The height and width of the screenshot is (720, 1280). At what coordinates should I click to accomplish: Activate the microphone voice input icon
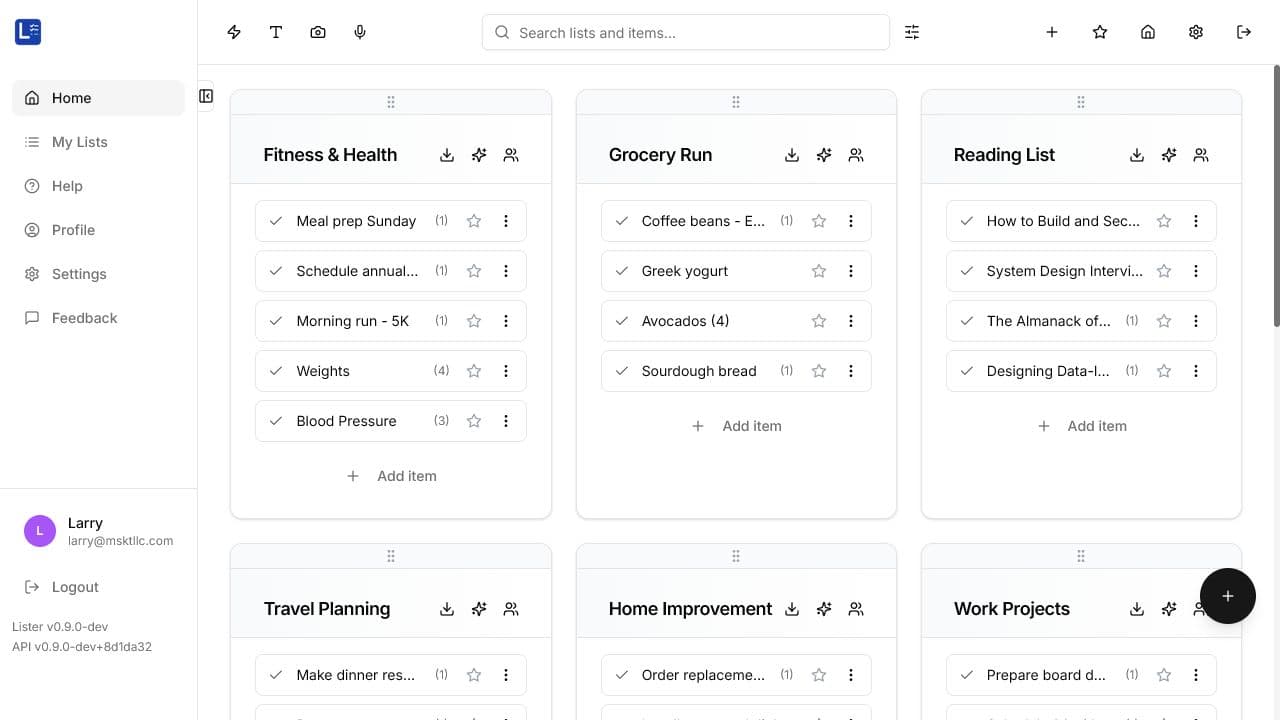(x=360, y=32)
